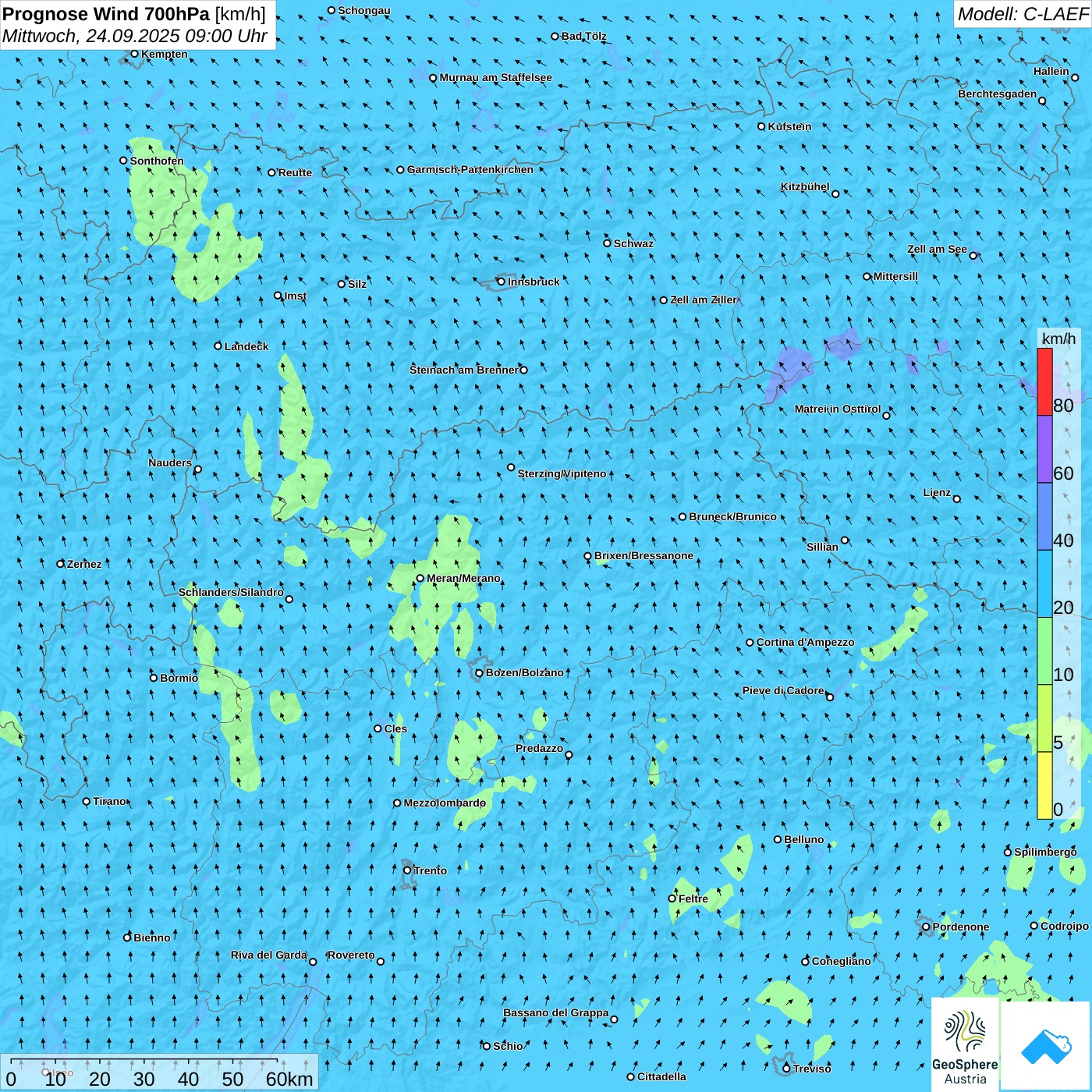The width and height of the screenshot is (1092, 1092).
Task: Click the 'Mezzolombardo' label
Action: (445, 803)
